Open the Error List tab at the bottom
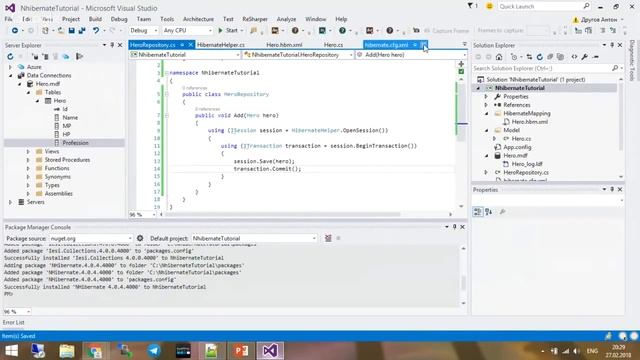 (x=13, y=322)
